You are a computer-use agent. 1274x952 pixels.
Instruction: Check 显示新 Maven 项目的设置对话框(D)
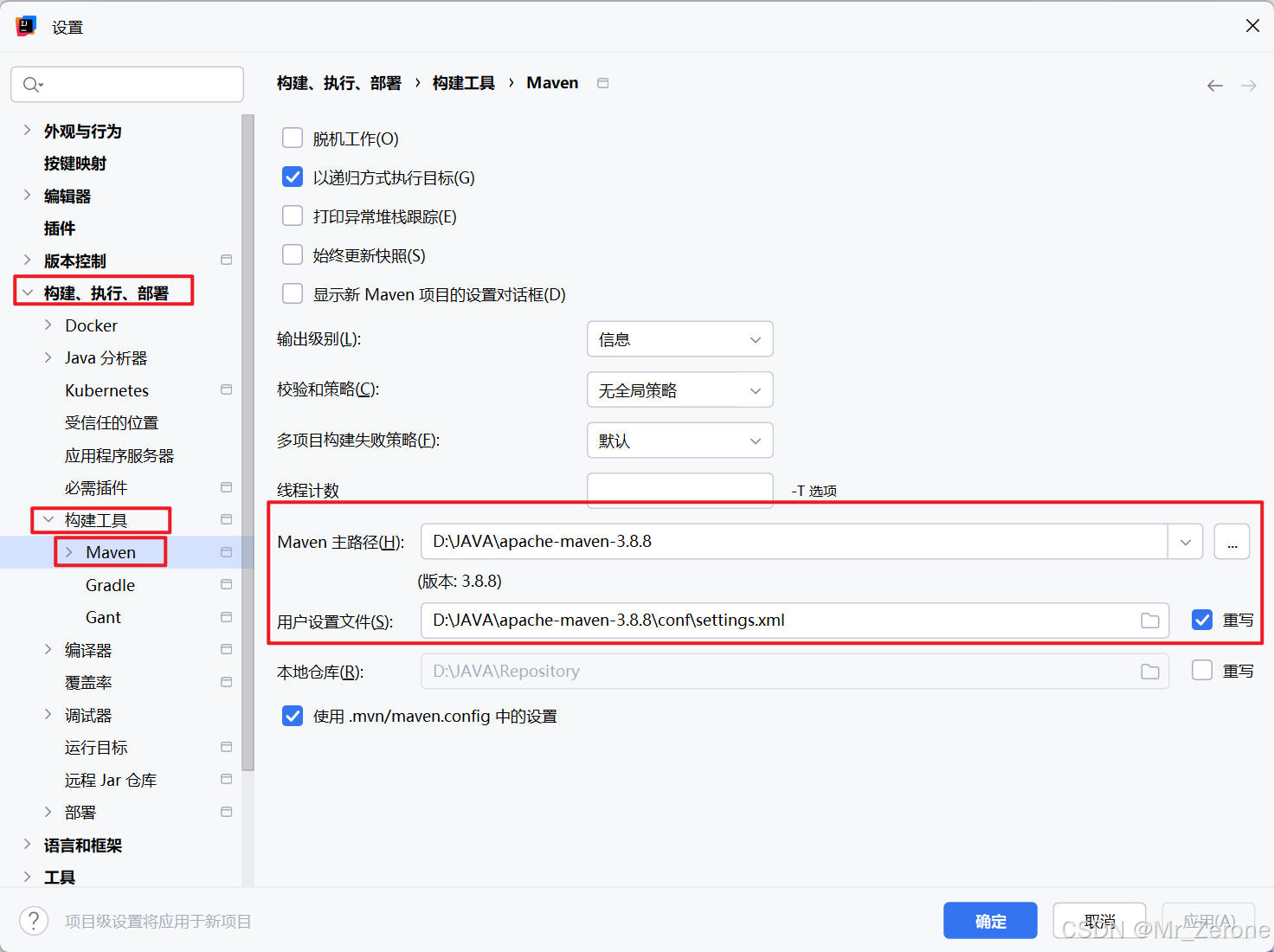click(x=293, y=293)
